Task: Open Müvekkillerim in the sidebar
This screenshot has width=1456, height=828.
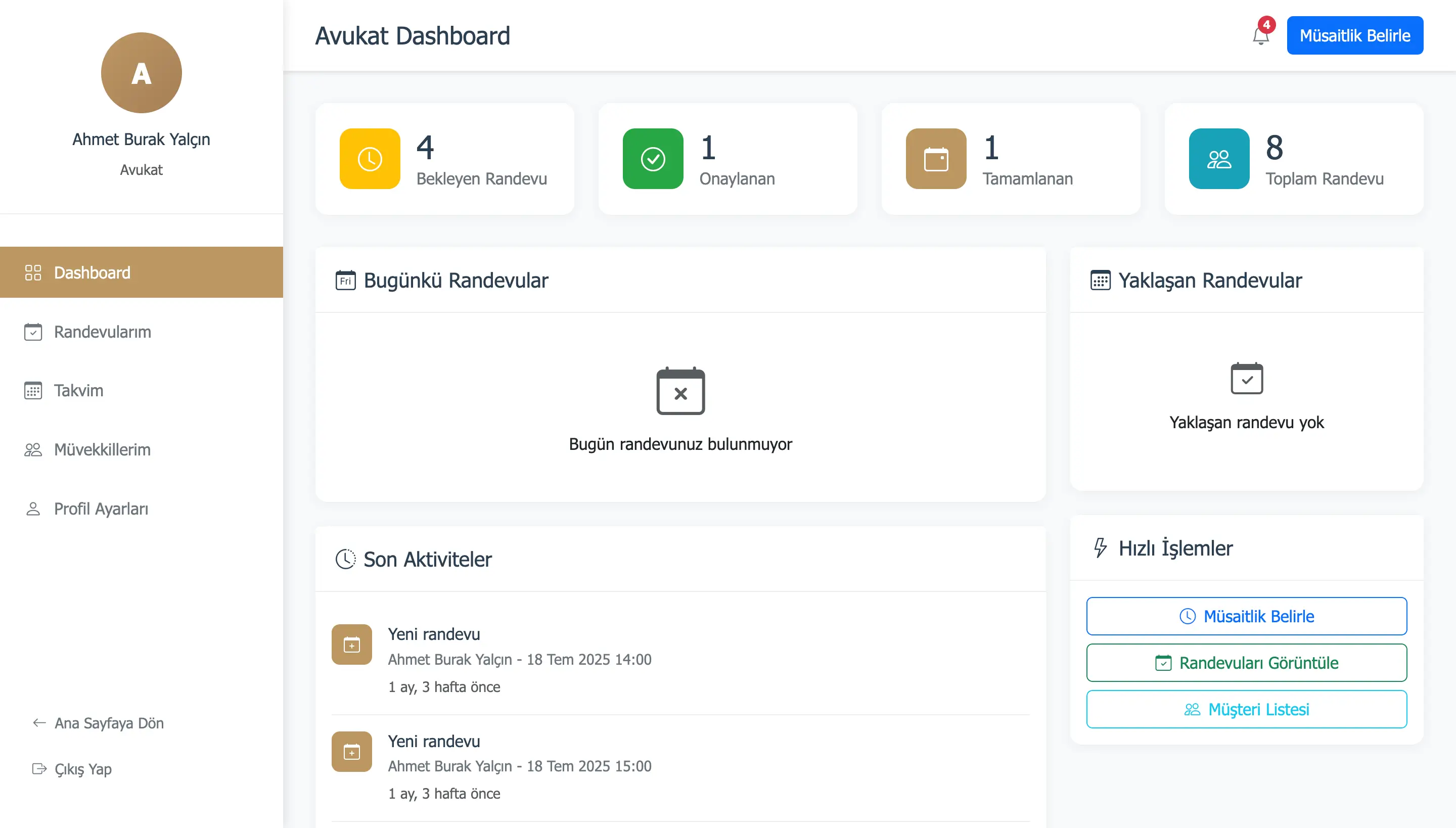Action: point(102,450)
